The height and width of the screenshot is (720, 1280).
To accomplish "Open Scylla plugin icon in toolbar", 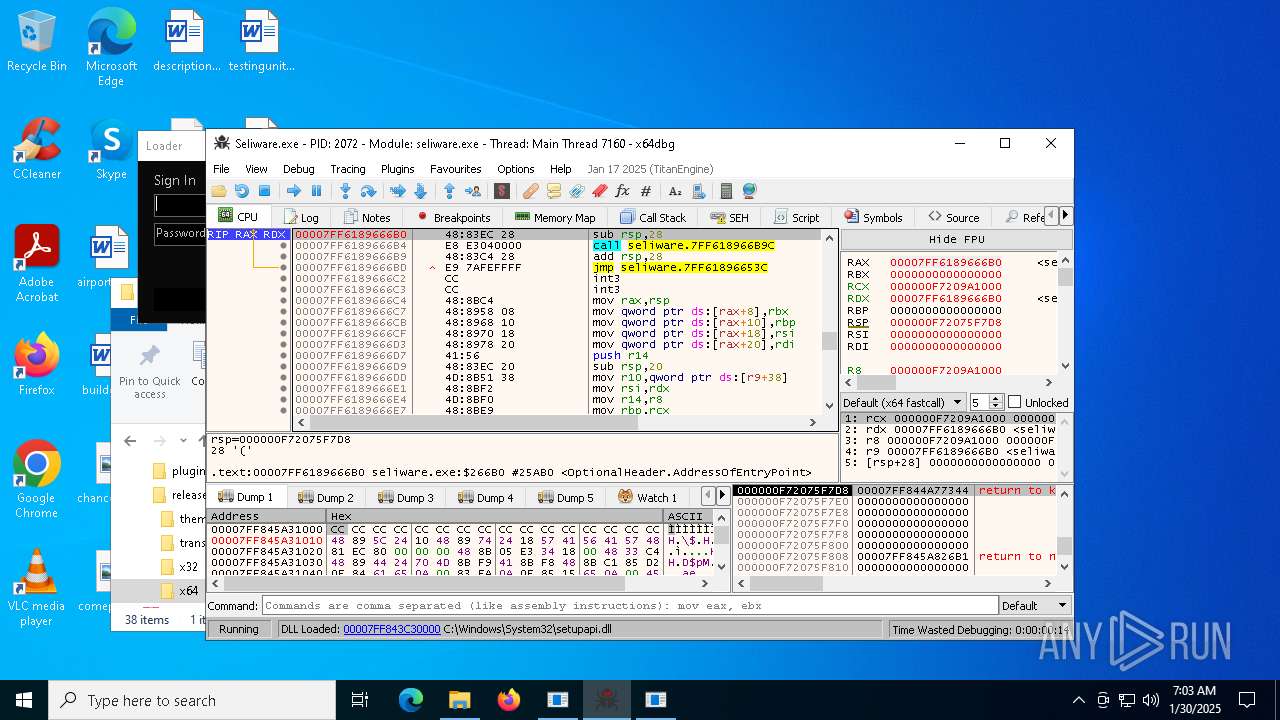I will [502, 191].
